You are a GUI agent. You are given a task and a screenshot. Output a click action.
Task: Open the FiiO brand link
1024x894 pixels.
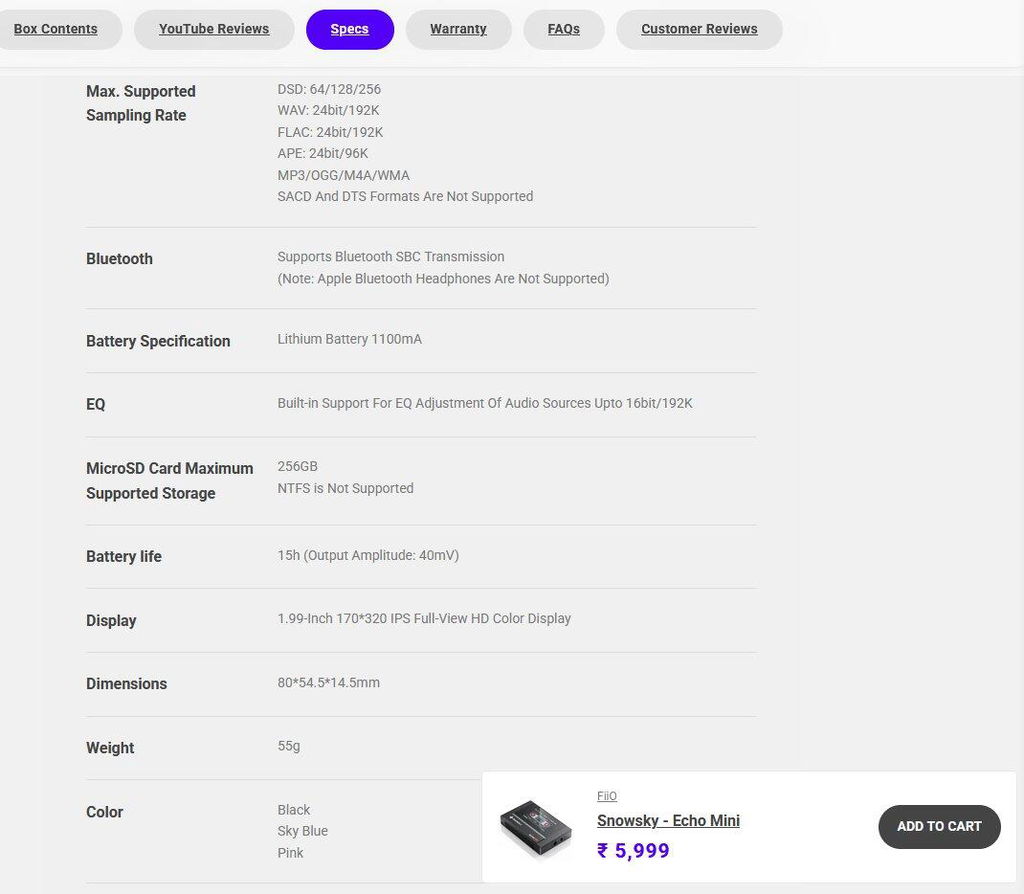pos(607,796)
